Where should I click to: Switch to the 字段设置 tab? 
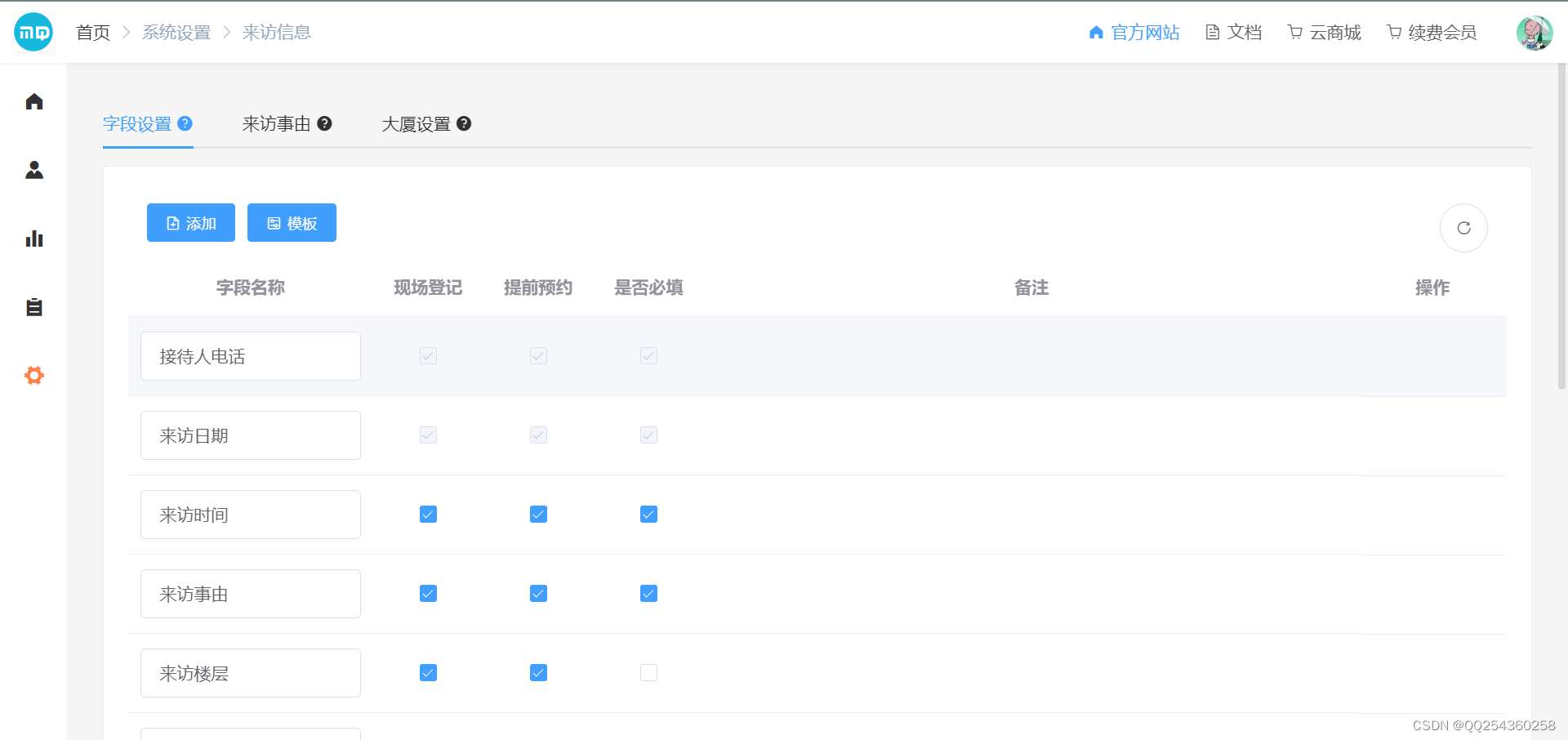pyautogui.click(x=137, y=123)
